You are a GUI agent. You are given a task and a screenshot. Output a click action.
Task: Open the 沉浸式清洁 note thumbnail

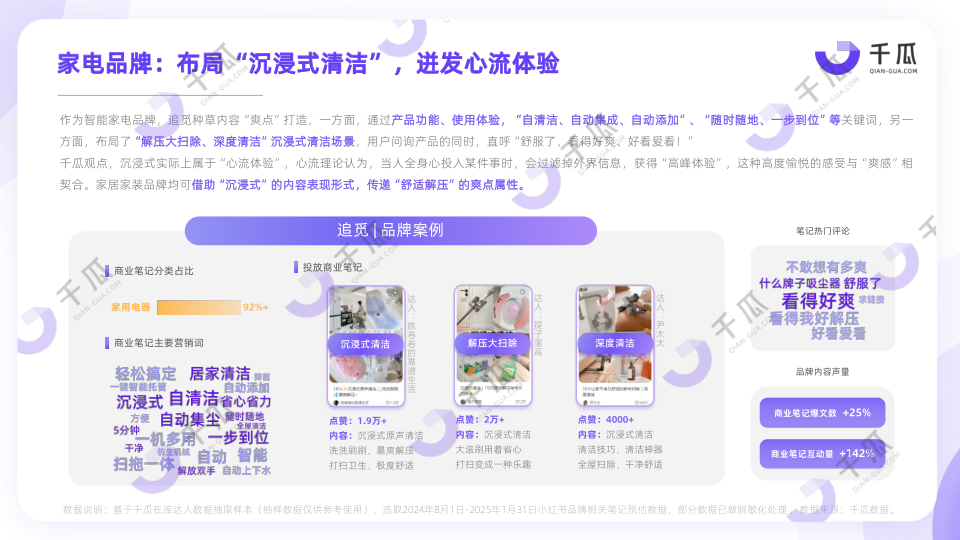pos(366,346)
